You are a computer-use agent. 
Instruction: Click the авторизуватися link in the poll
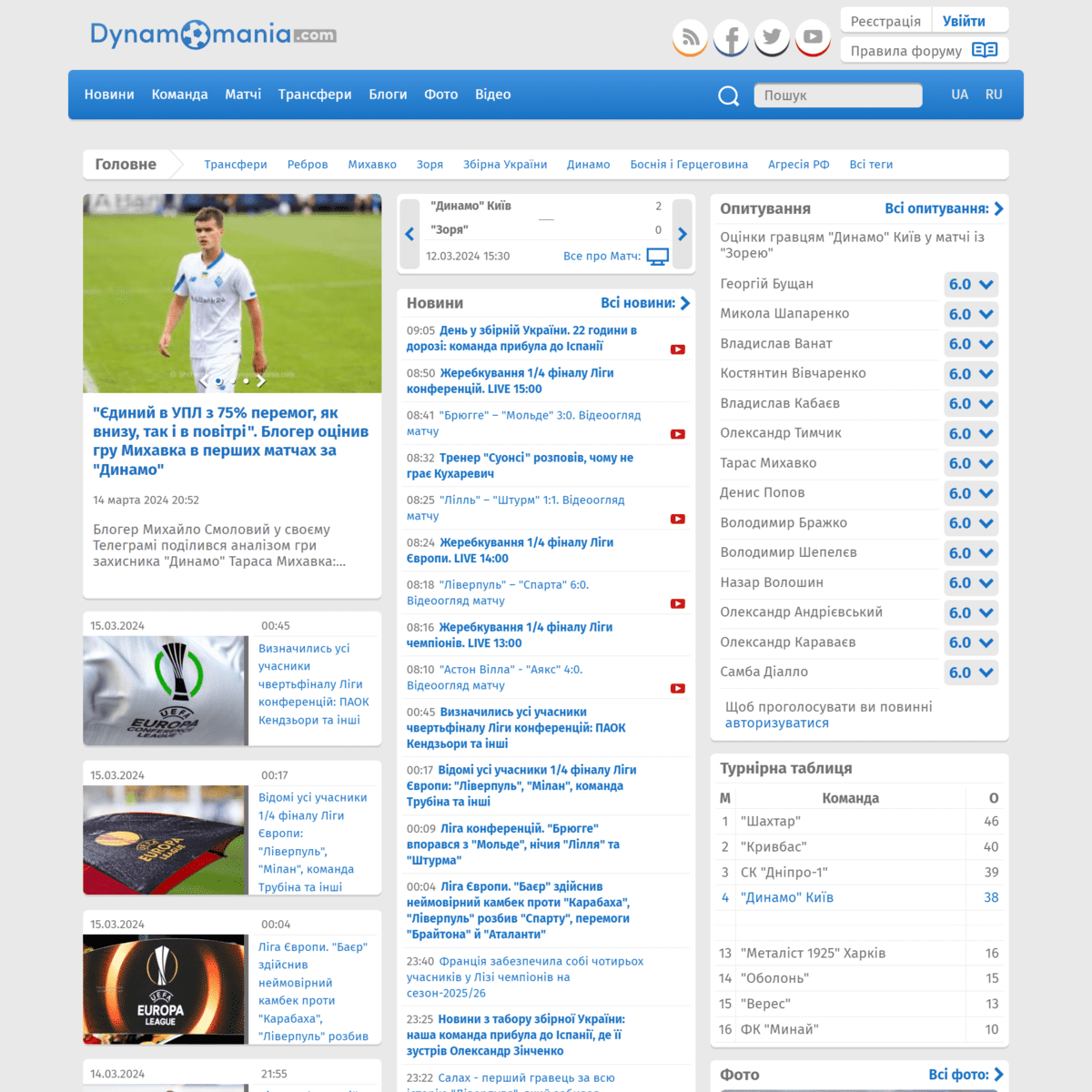[777, 723]
